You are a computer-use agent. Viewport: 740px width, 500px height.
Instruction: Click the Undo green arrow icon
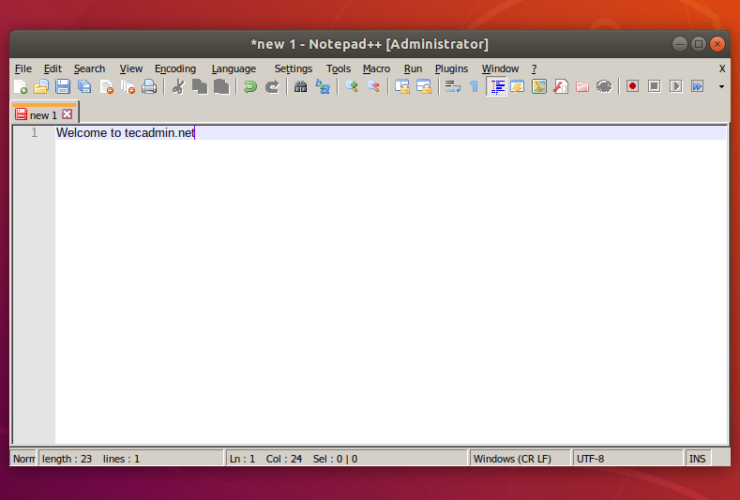[x=250, y=87]
